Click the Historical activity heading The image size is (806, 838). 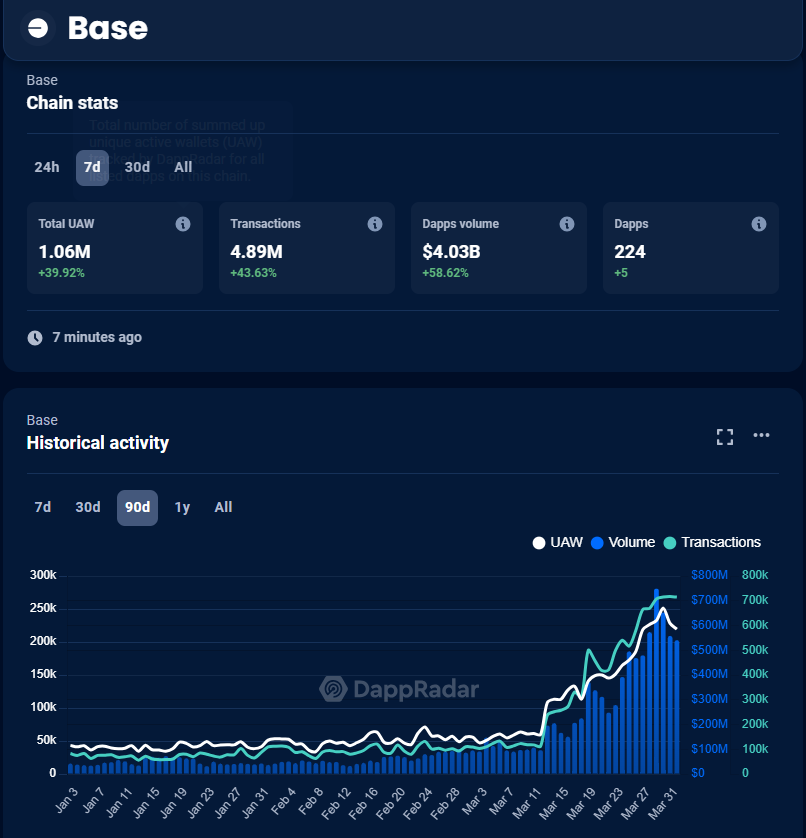[98, 443]
